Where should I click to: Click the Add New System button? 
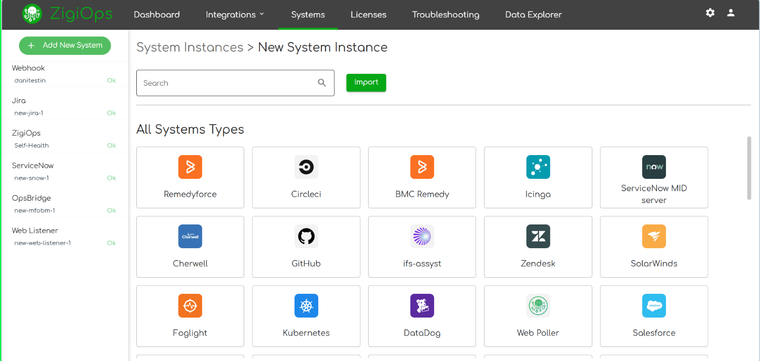tap(65, 46)
